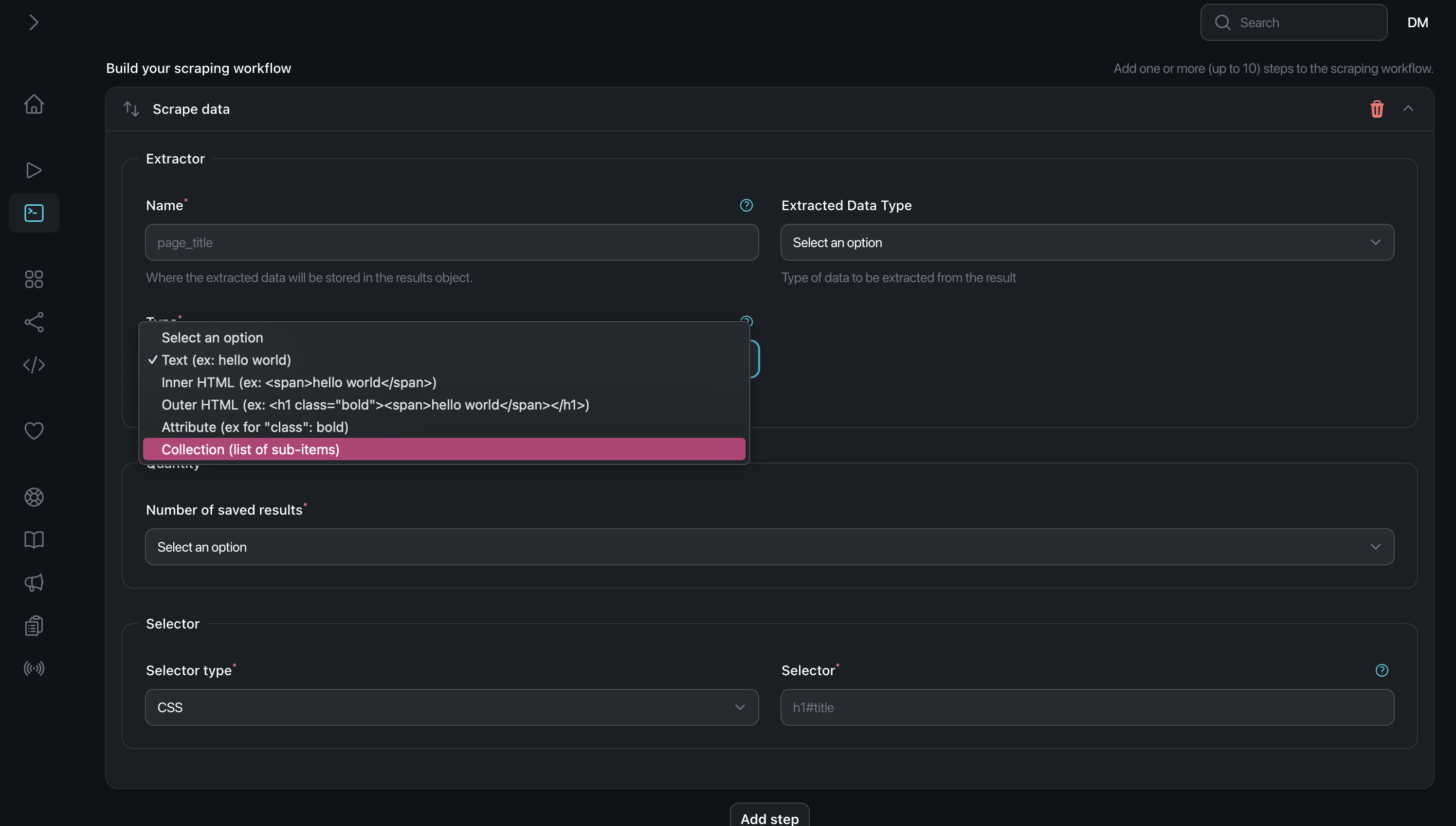Click the share nodes sidebar icon

pos(34,322)
